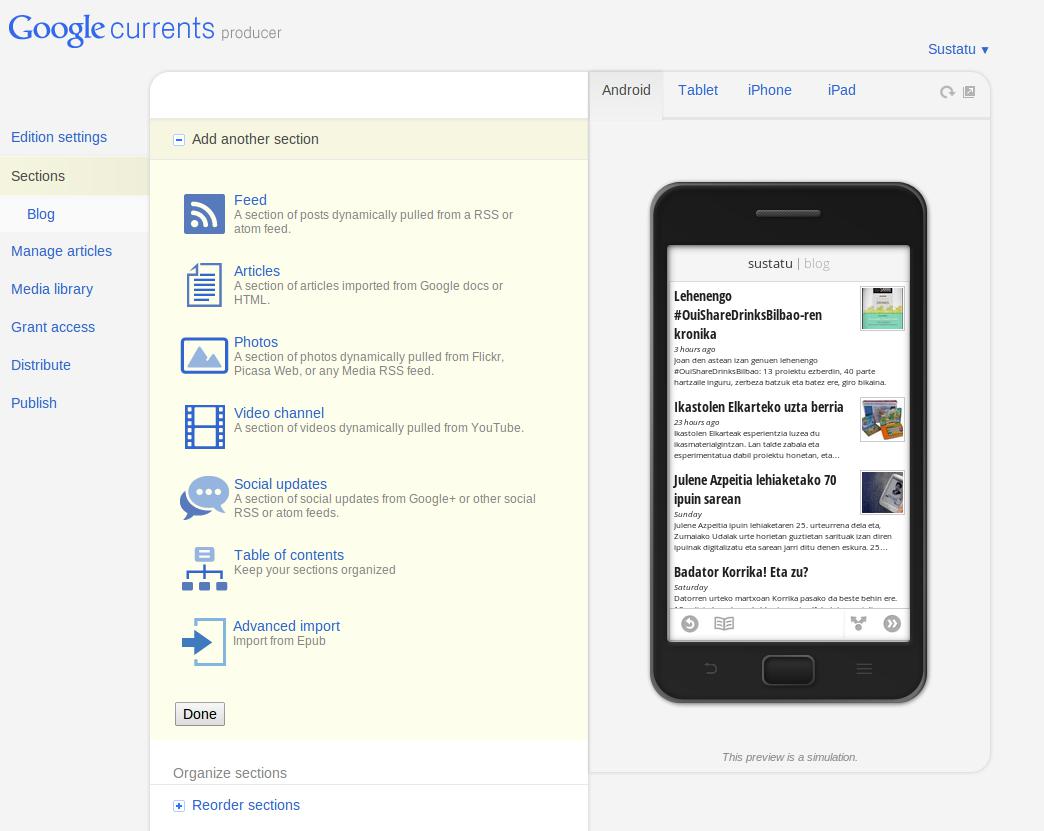Viewport: 1044px width, 831px height.
Task: Click the Ikastolen Elkarteko article thumbnail
Action: pyautogui.click(x=882, y=419)
